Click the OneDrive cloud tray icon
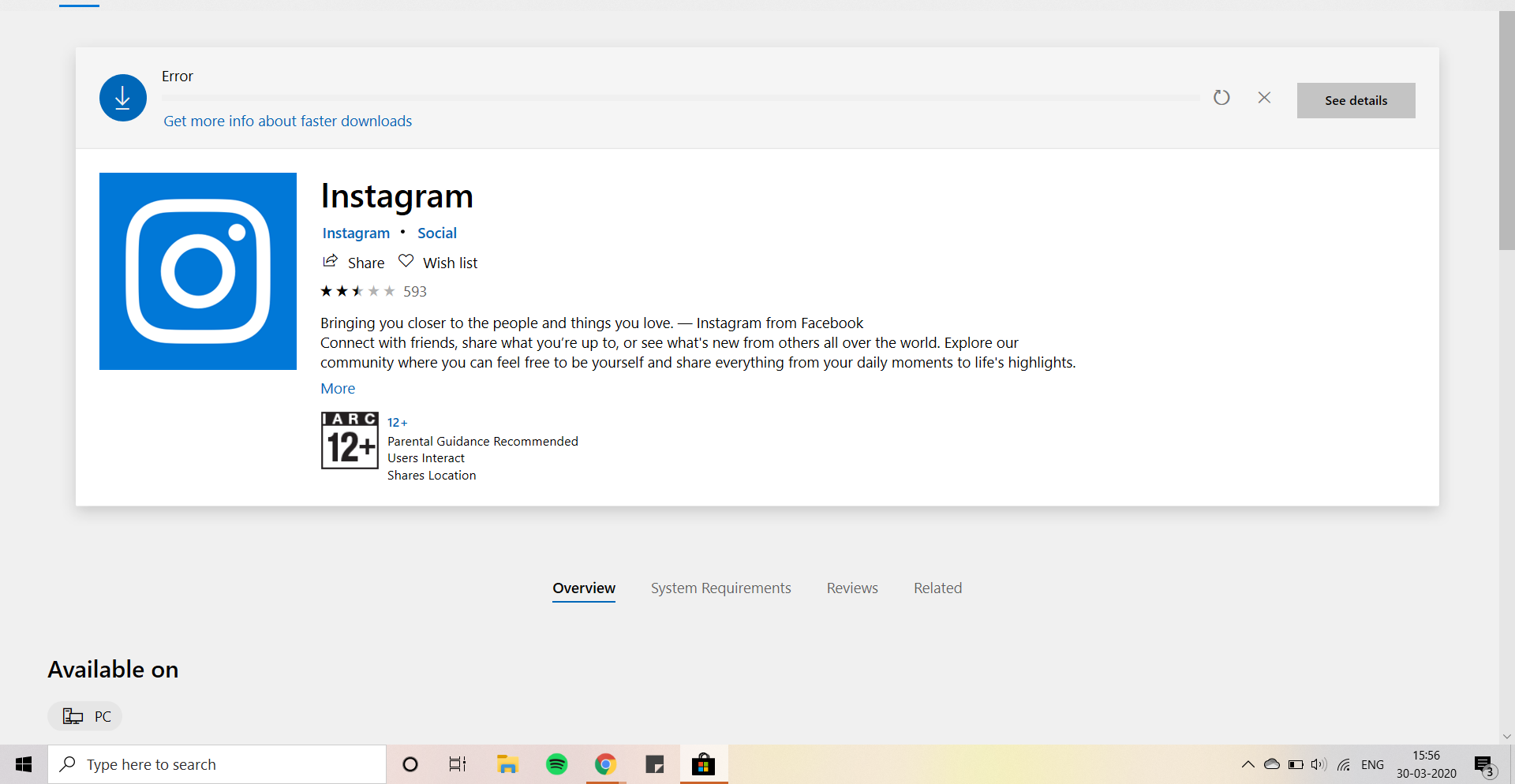The image size is (1515, 784). click(1272, 764)
